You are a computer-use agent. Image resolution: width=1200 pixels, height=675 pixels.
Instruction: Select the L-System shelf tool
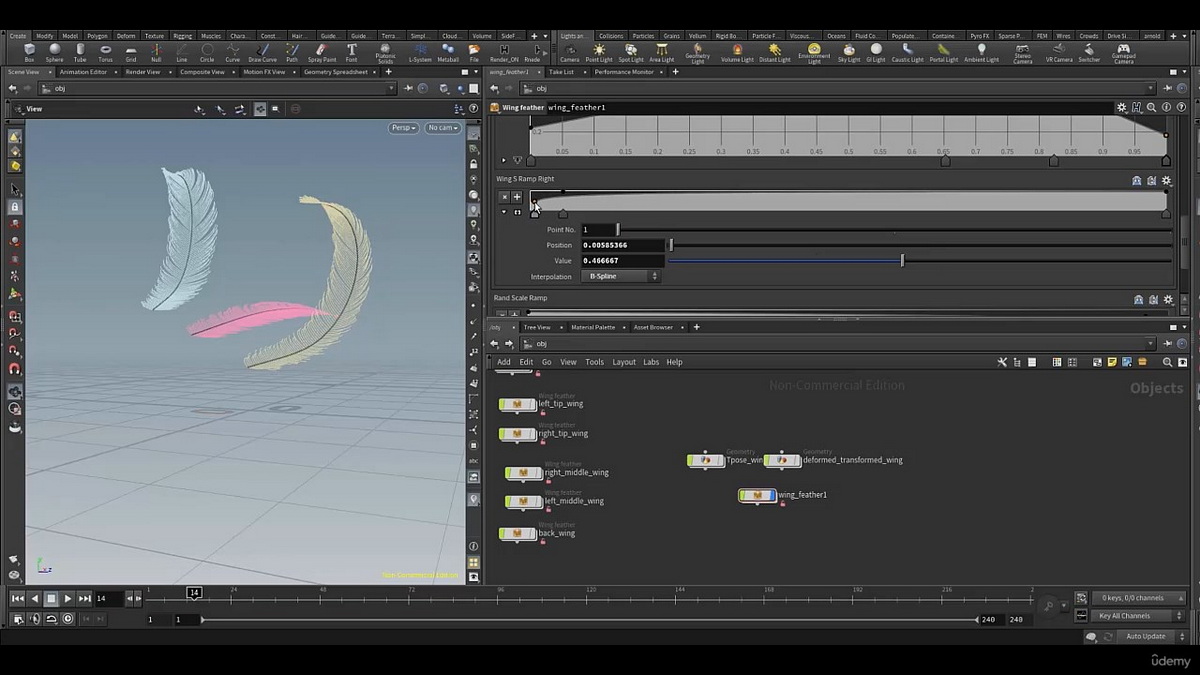(419, 52)
